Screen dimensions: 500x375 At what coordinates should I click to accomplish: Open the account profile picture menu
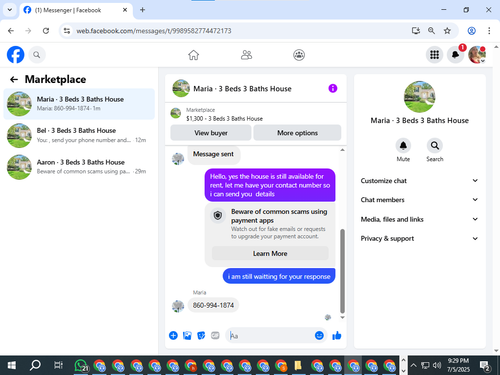(477, 55)
